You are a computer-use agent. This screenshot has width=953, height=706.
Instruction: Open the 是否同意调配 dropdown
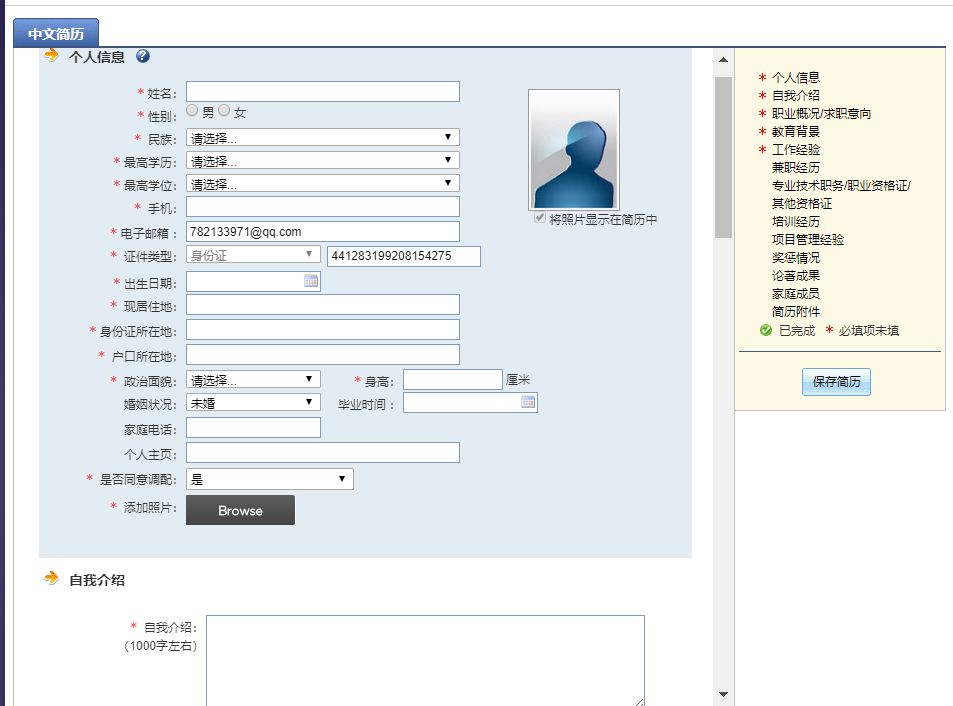coord(269,479)
